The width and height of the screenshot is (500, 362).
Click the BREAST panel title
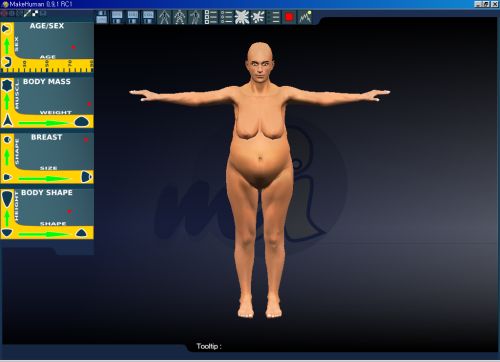pos(46,137)
